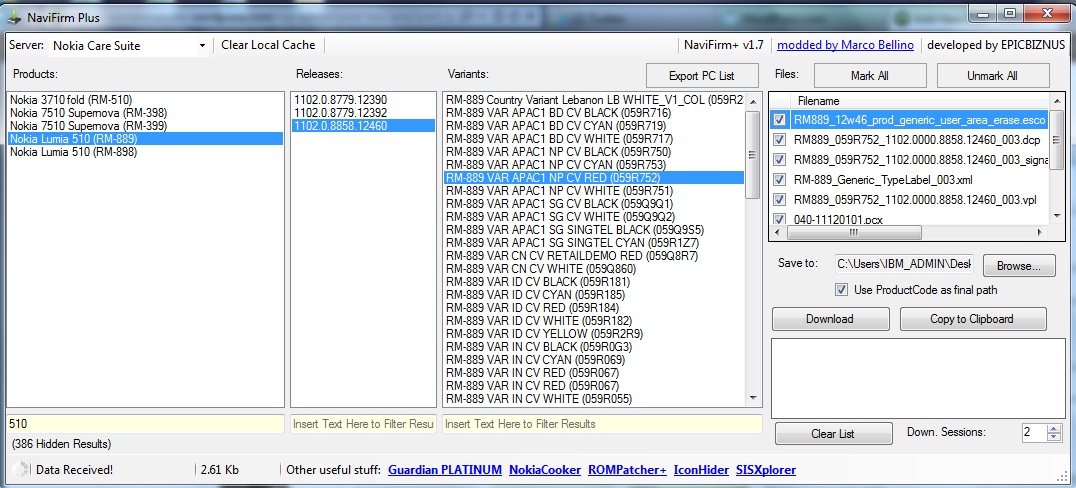Open the modded by Marco Bellino link
This screenshot has height=488, width=1076.
click(x=845, y=45)
